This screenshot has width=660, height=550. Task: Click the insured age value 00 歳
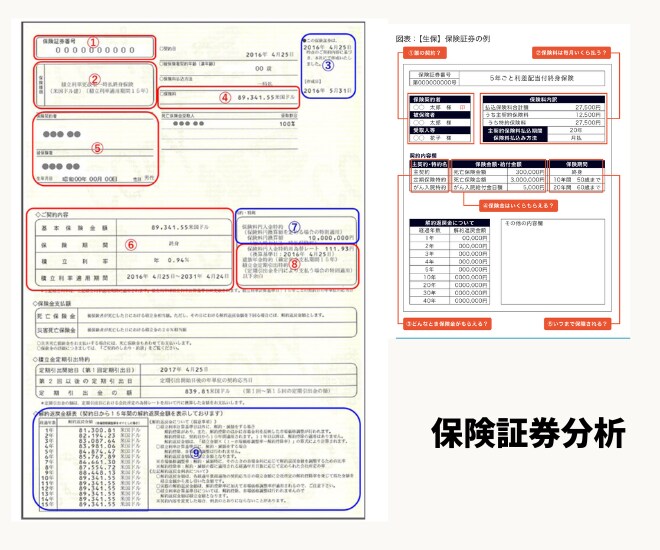(x=263, y=68)
